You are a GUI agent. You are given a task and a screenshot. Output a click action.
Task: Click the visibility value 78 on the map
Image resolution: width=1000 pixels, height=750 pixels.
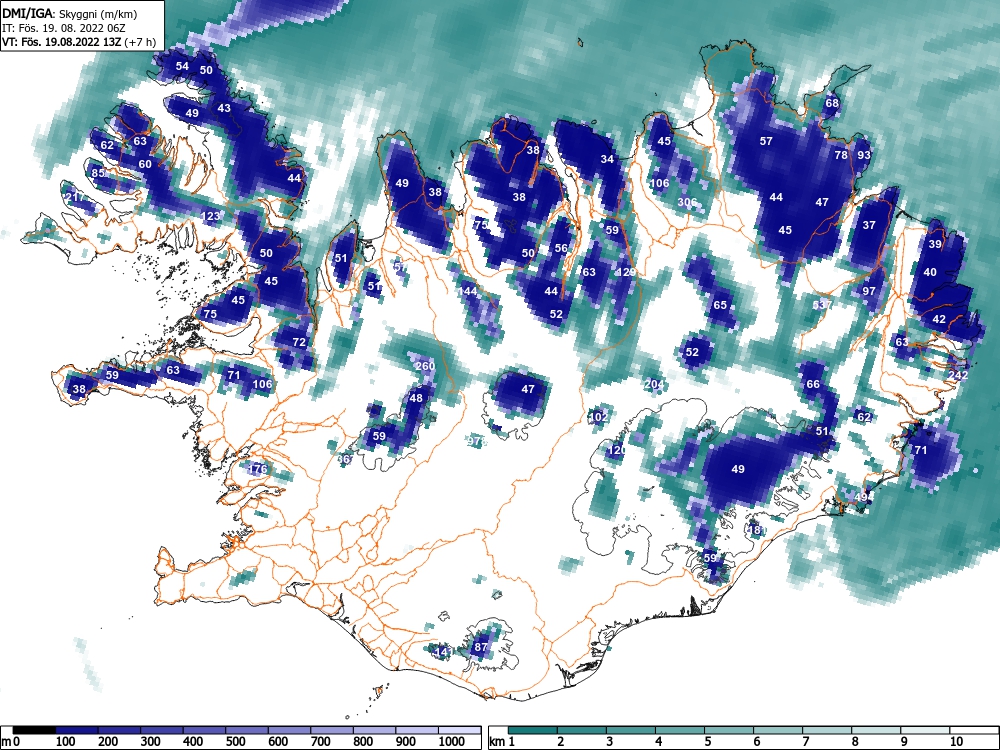[841, 155]
